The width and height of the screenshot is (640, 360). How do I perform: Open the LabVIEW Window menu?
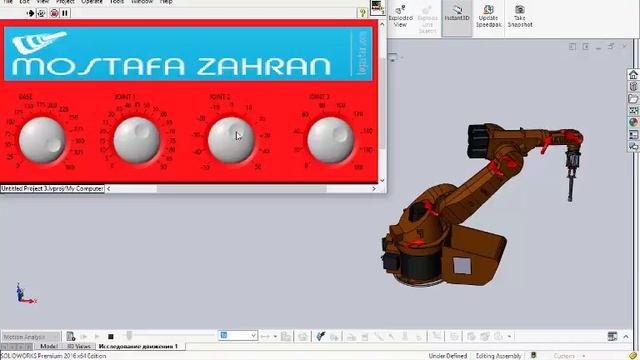(142, 2)
